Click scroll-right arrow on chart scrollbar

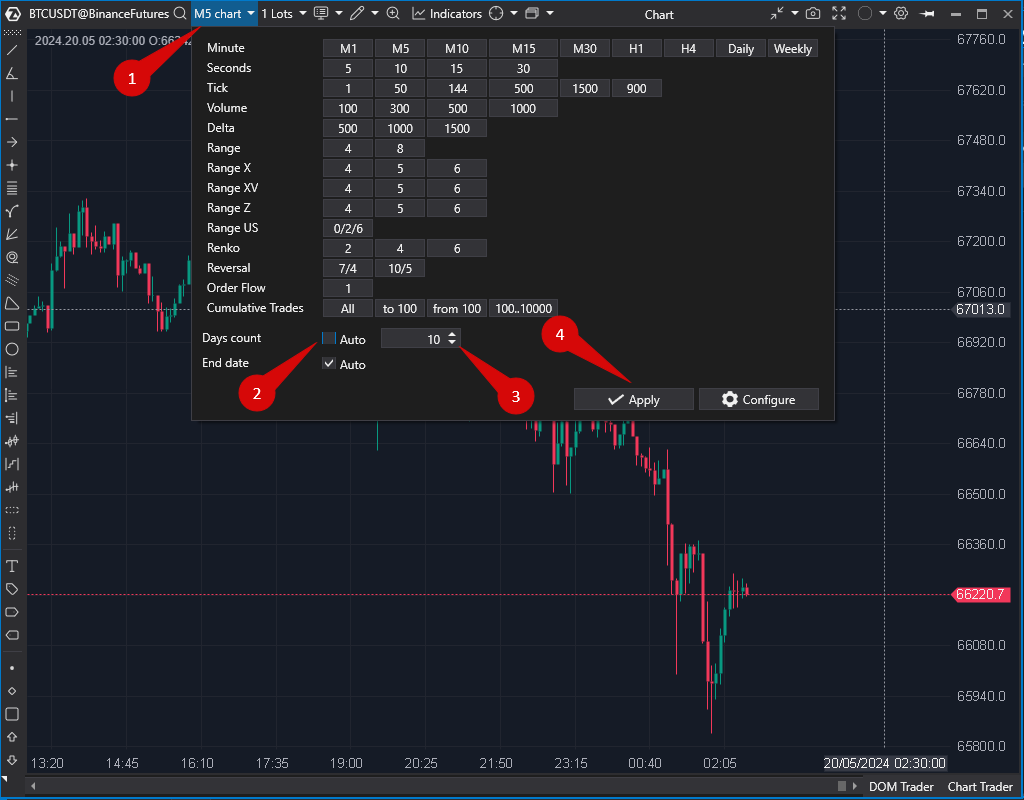coord(854,786)
